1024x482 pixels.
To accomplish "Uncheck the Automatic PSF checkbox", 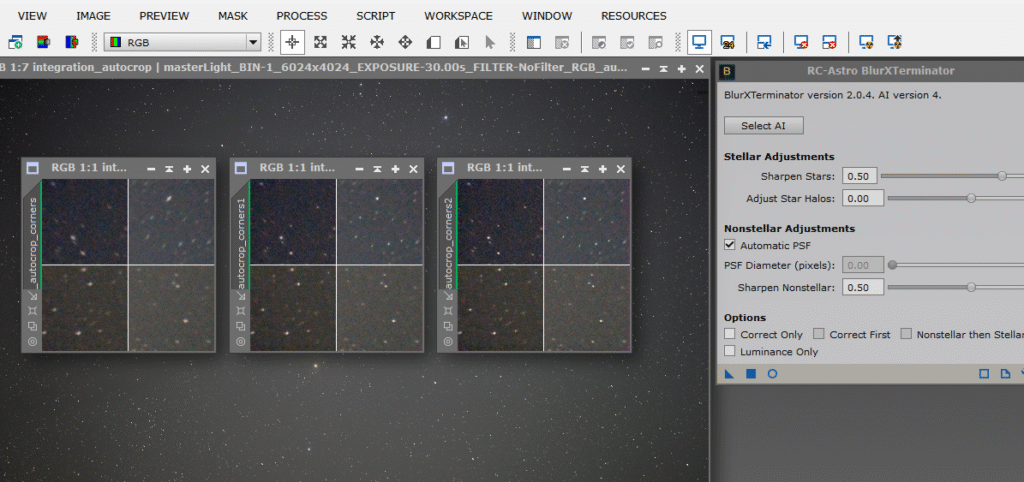I will (730, 245).
